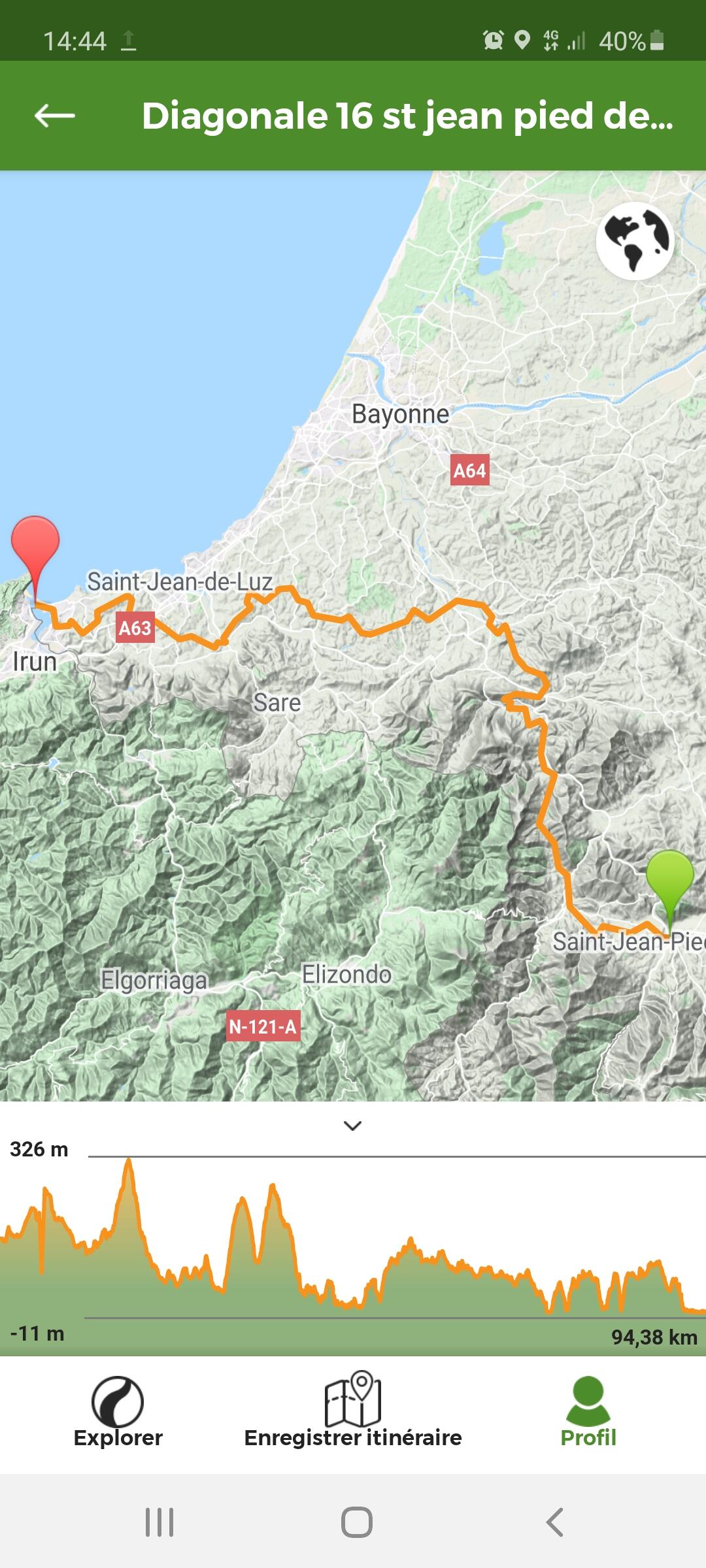Image resolution: width=706 pixels, height=1568 pixels.
Task: Tap the route title Diagonale 16
Action: 408,116
